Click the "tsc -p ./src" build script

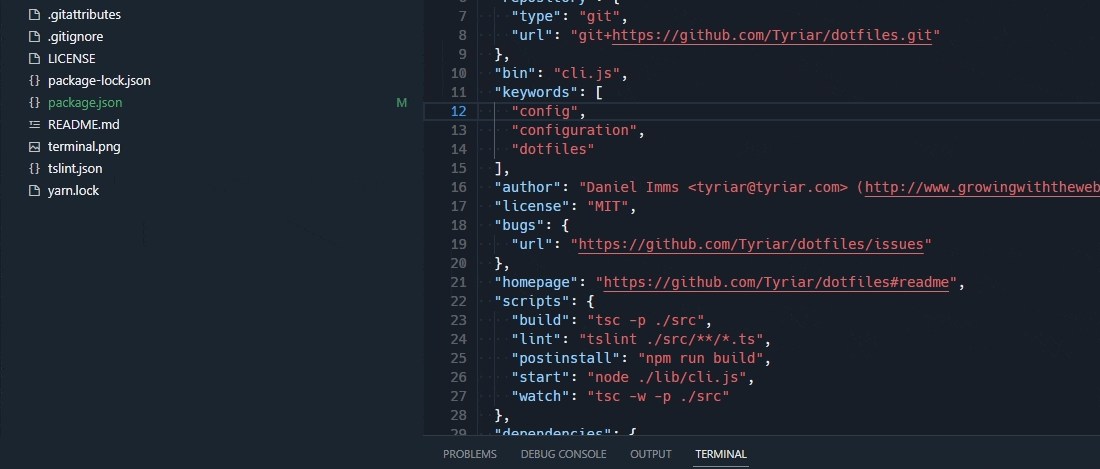[645, 320]
